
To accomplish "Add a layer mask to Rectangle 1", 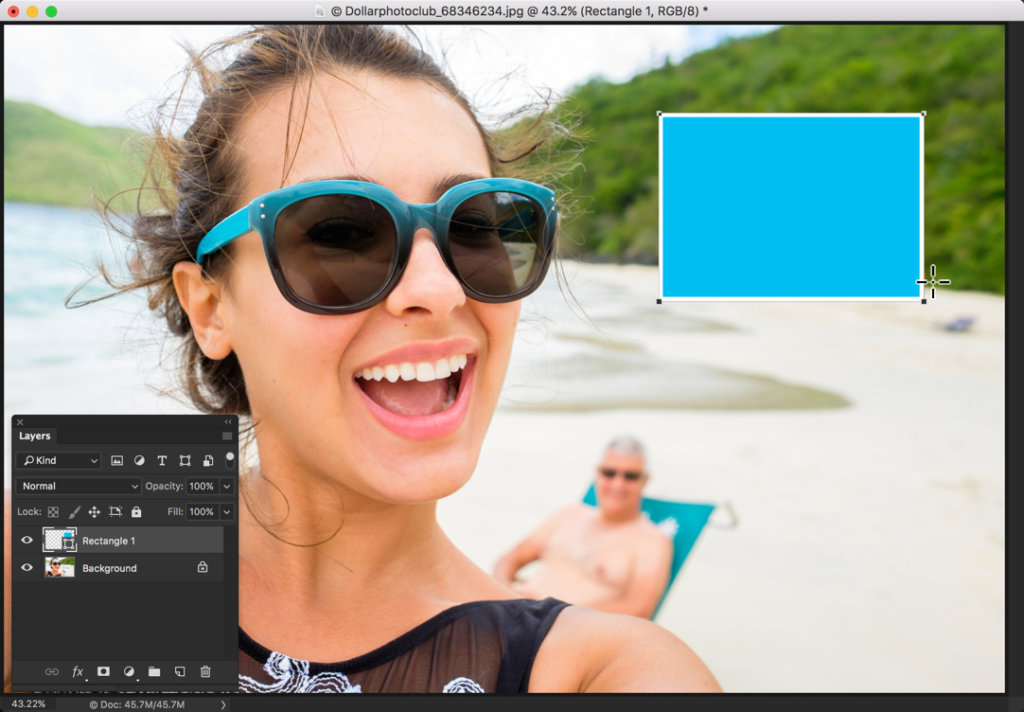I will 104,670.
